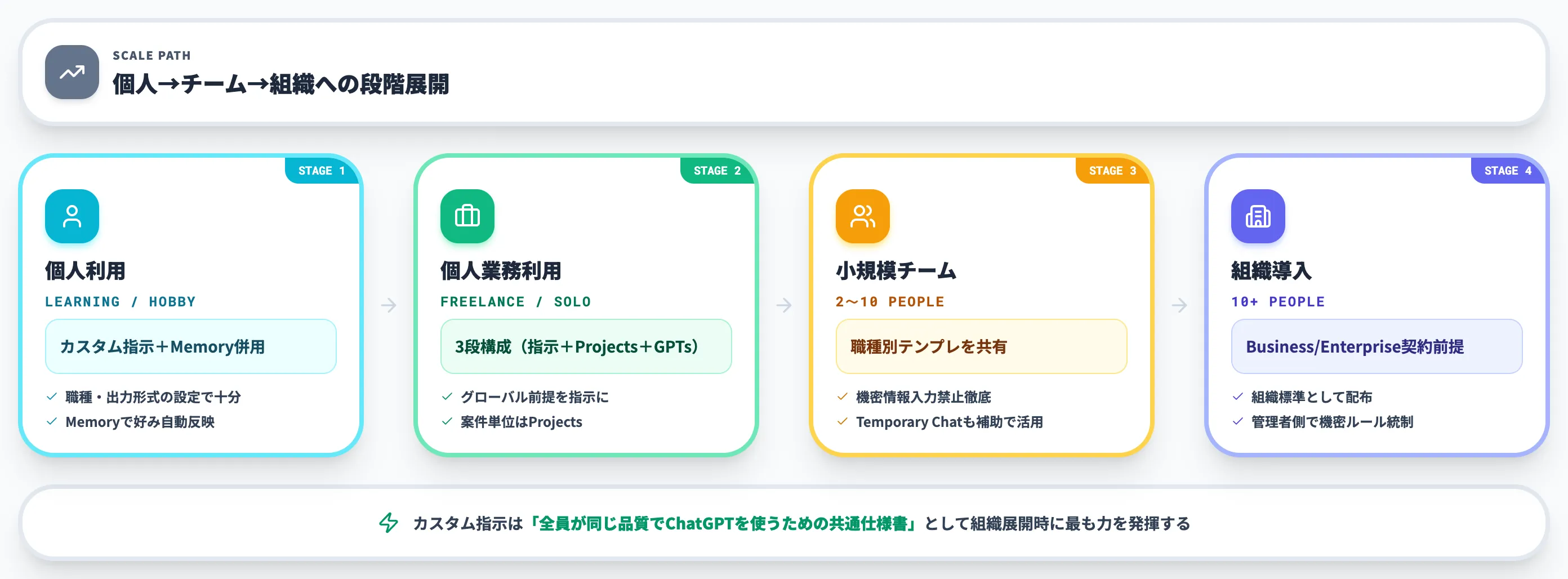1568x579 pixels.
Task: Click the checkmark beside Memoryで好み自動反映
Action: (x=52, y=422)
